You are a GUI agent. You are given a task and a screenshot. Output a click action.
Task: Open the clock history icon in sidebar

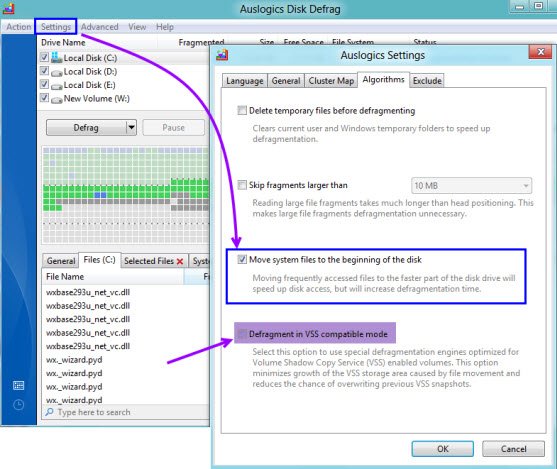pos(18,405)
